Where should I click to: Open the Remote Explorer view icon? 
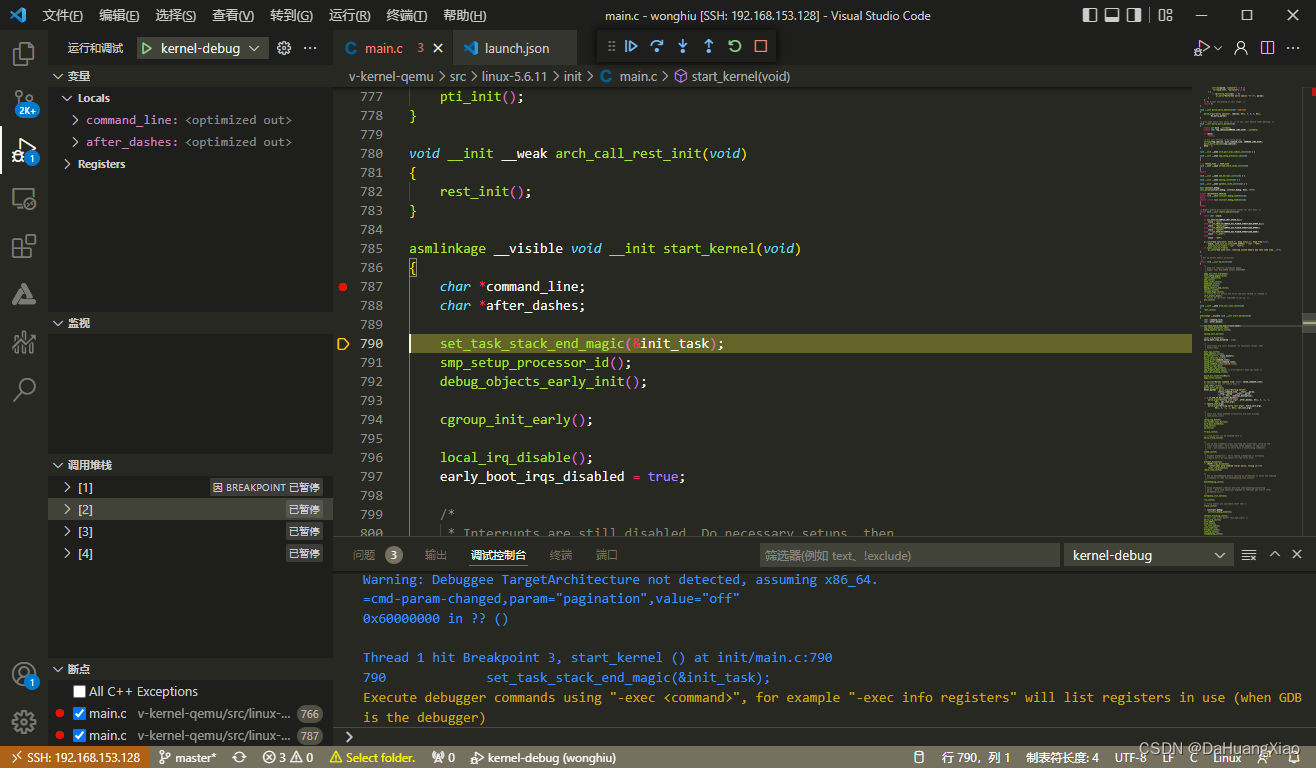point(24,200)
